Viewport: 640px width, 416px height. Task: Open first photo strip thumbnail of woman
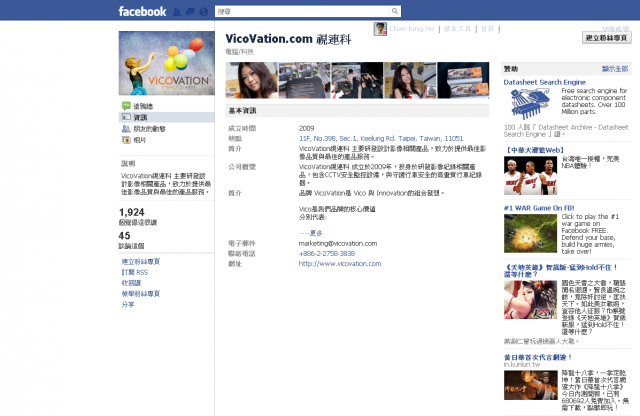click(x=251, y=80)
